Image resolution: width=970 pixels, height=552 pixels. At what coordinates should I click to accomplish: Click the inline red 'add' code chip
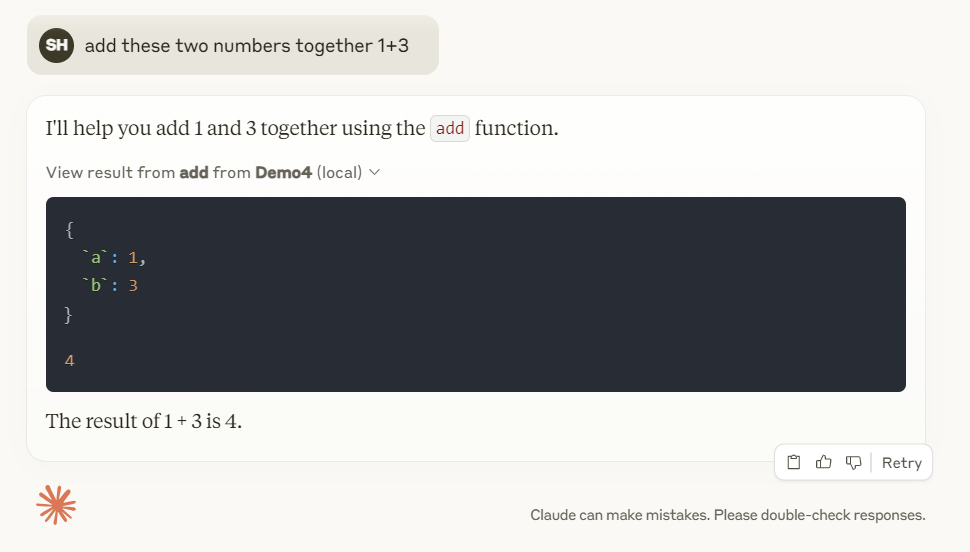(x=450, y=128)
